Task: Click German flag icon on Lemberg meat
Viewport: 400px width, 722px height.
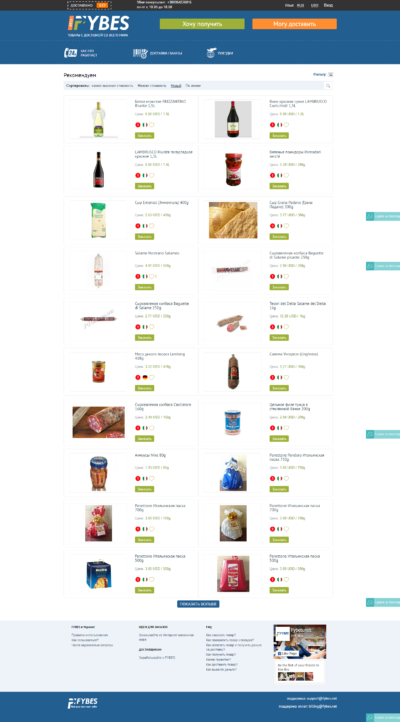Action: (x=145, y=378)
